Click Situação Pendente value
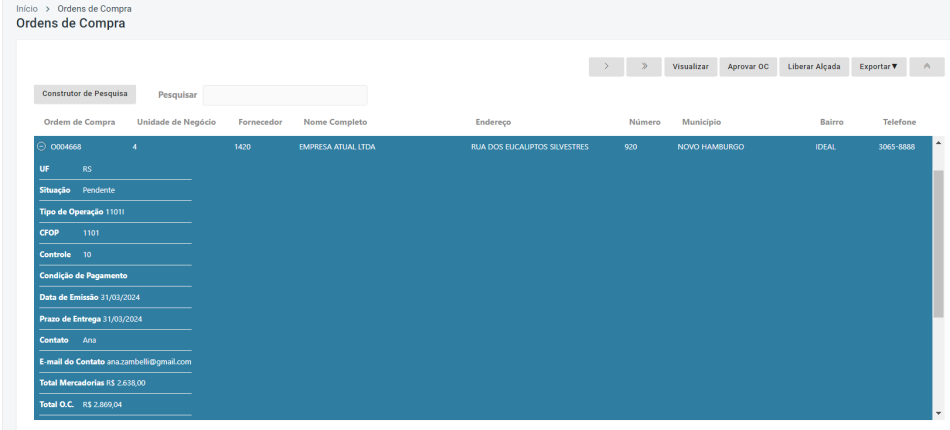 99,190
